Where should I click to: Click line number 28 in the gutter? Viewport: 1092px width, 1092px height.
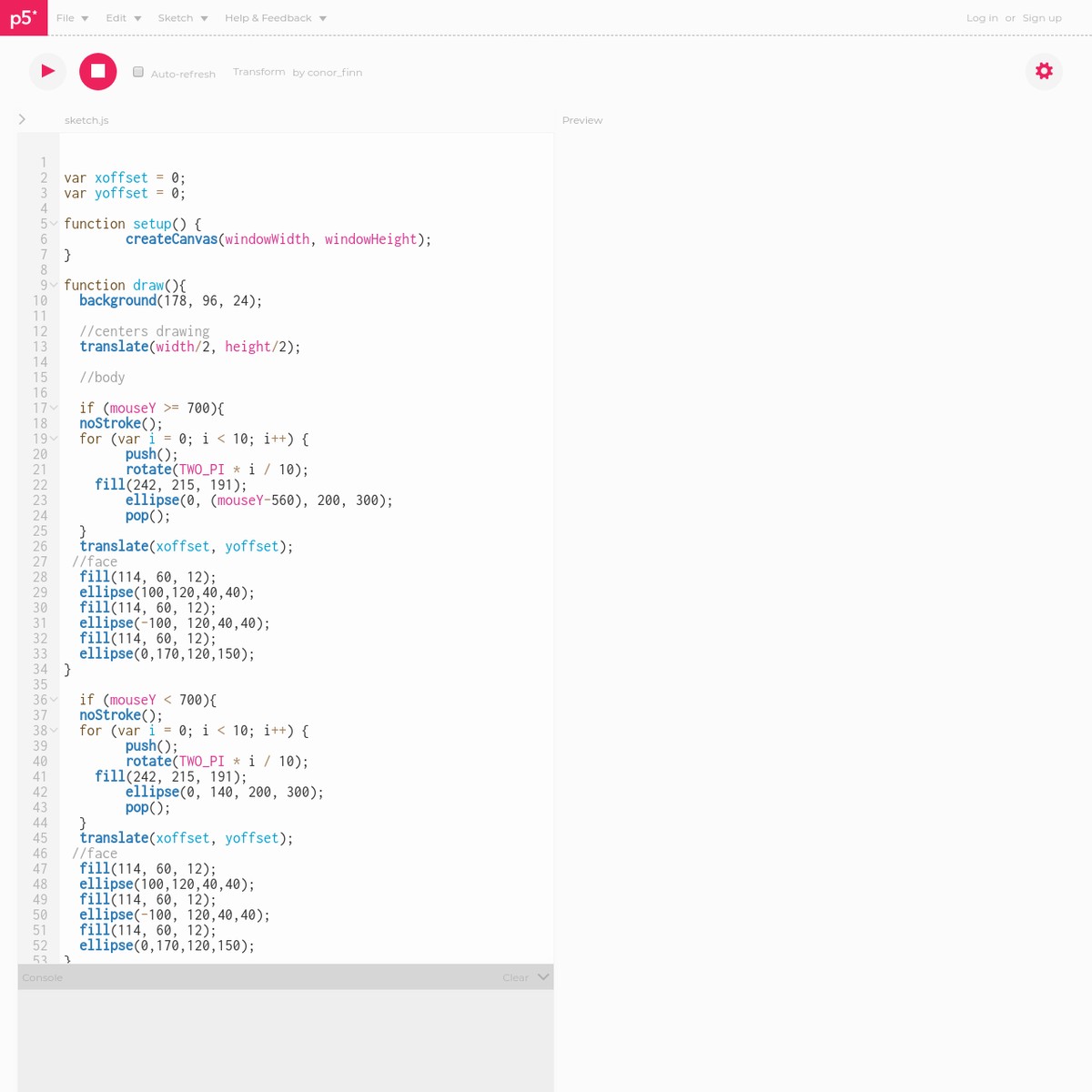coord(40,577)
